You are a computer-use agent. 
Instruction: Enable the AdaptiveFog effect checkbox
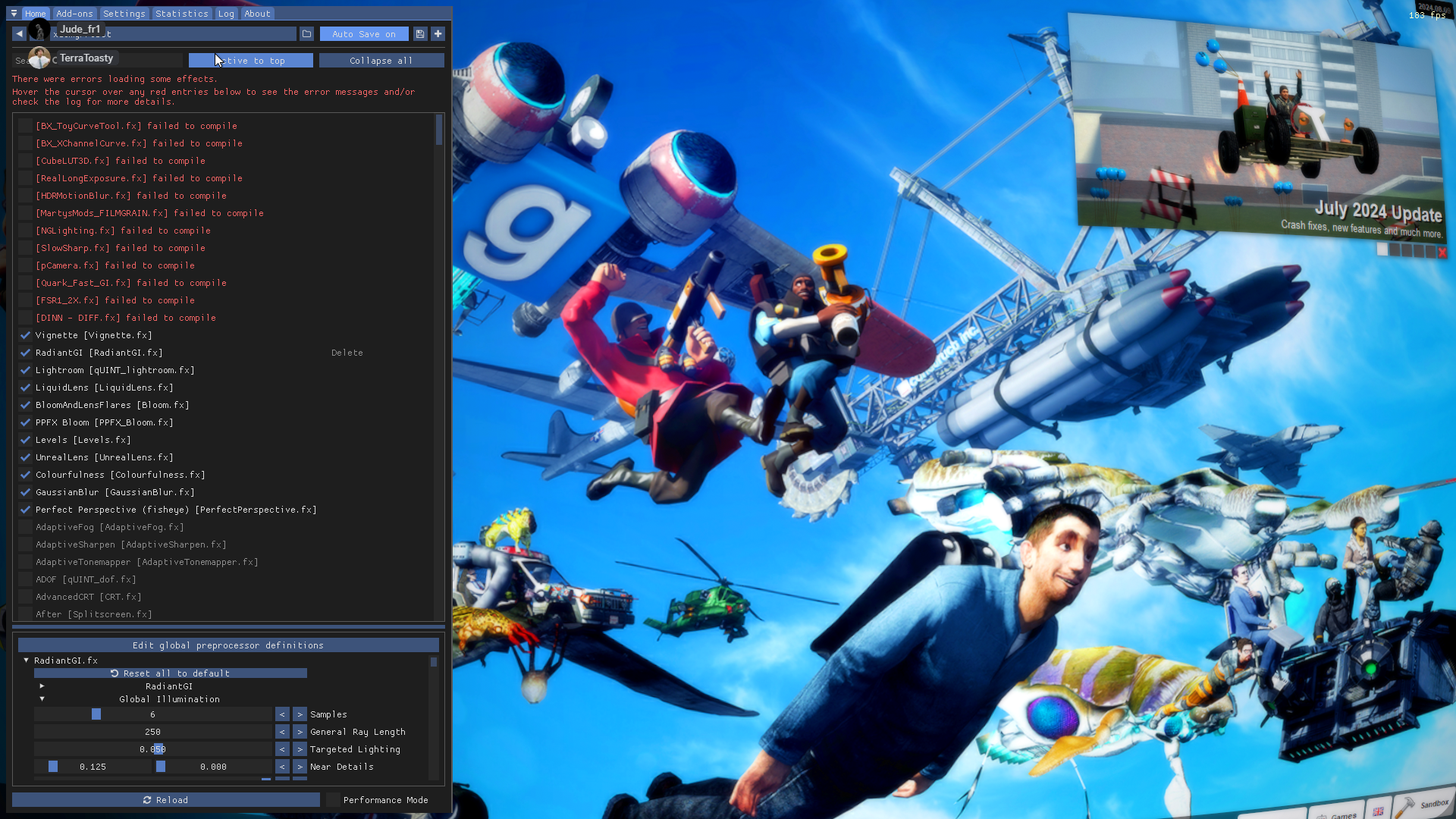[x=25, y=527]
